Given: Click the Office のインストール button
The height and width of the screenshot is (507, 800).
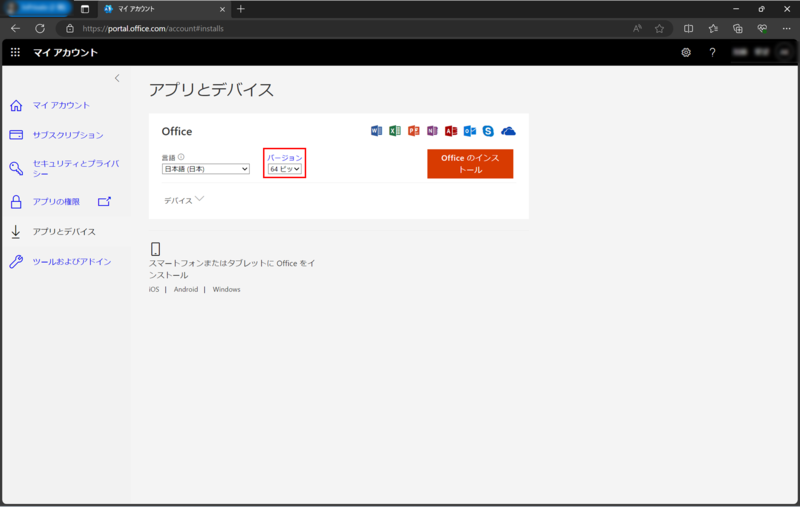Looking at the screenshot, I should coord(469,164).
